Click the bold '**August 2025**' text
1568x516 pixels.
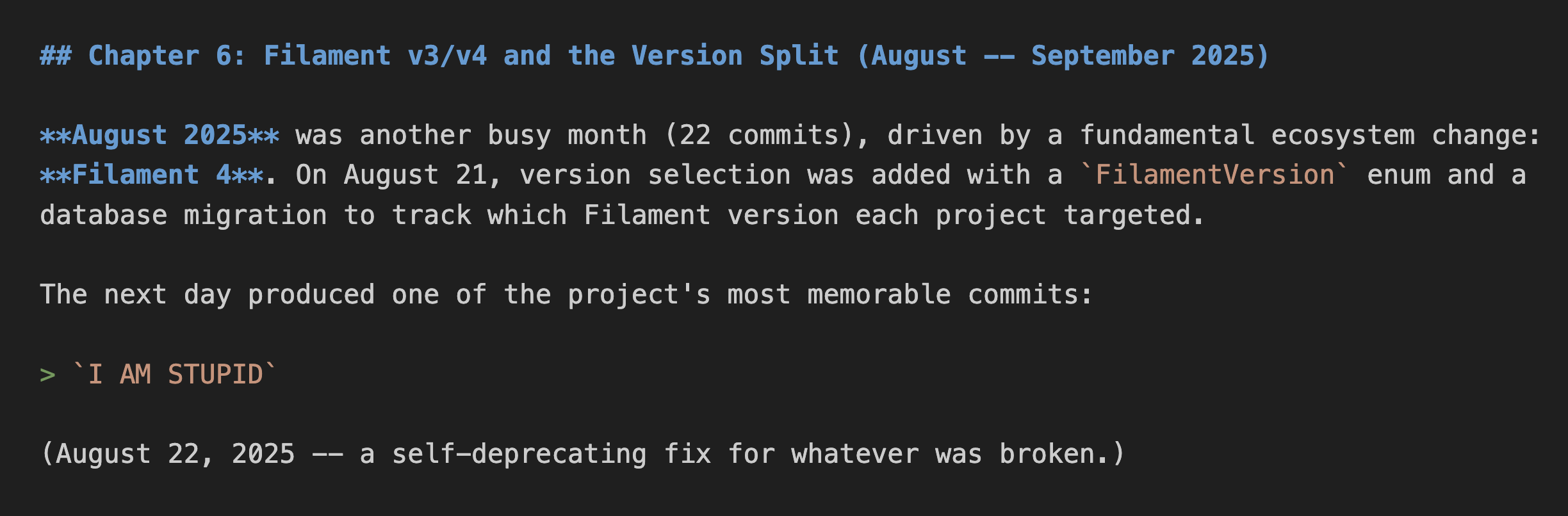click(159, 136)
